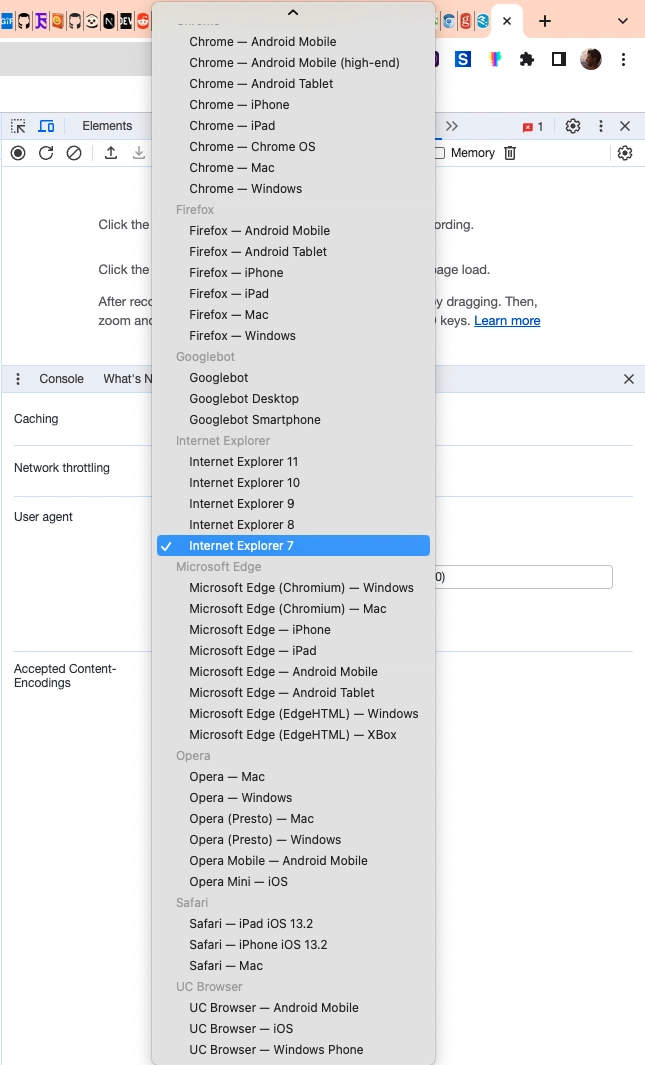645x1065 pixels.
Task: Switch to the DEV browser tab
Action: pos(126,22)
